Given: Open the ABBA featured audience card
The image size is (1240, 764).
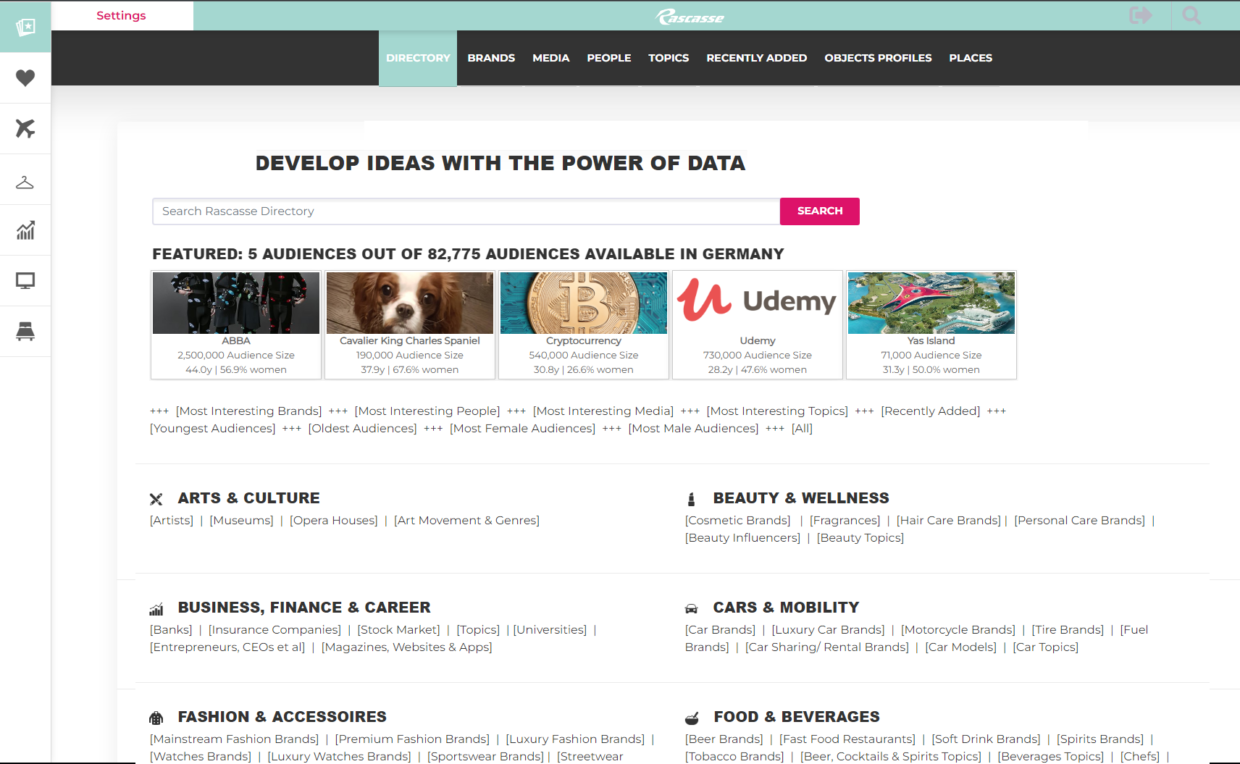Looking at the screenshot, I should click(236, 325).
